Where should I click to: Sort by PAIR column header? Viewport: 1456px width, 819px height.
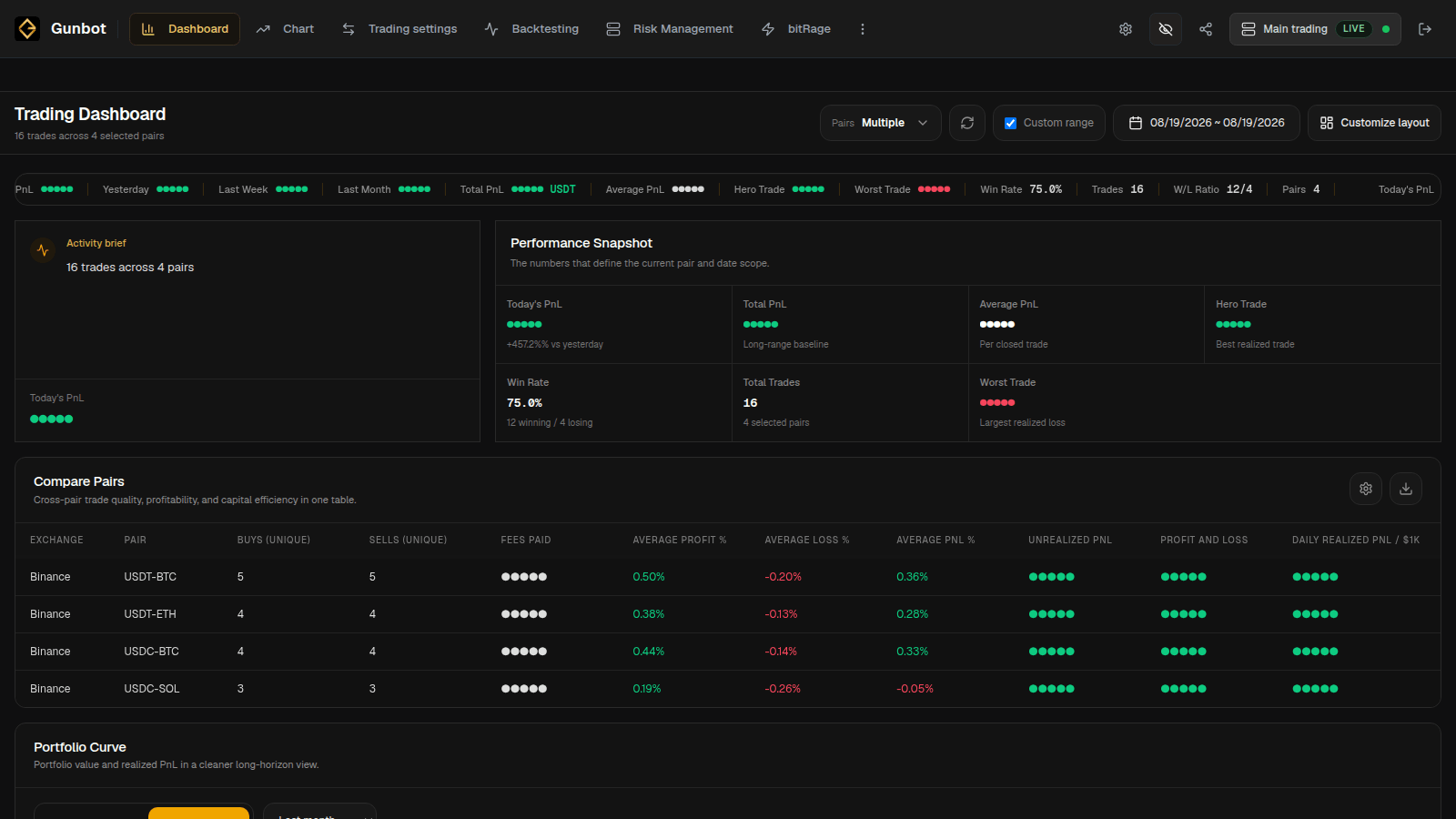(x=136, y=541)
